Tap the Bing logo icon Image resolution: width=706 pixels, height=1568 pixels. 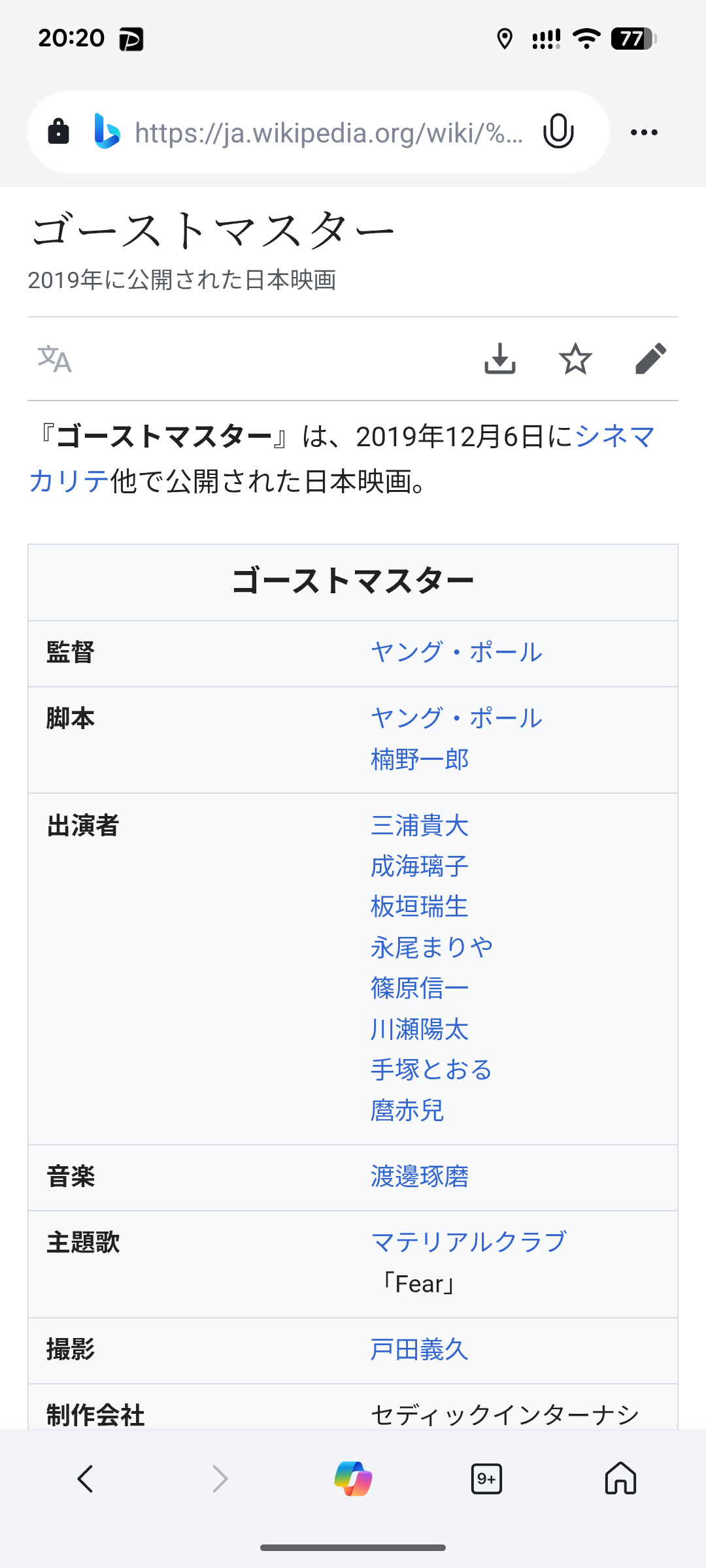click(x=107, y=131)
